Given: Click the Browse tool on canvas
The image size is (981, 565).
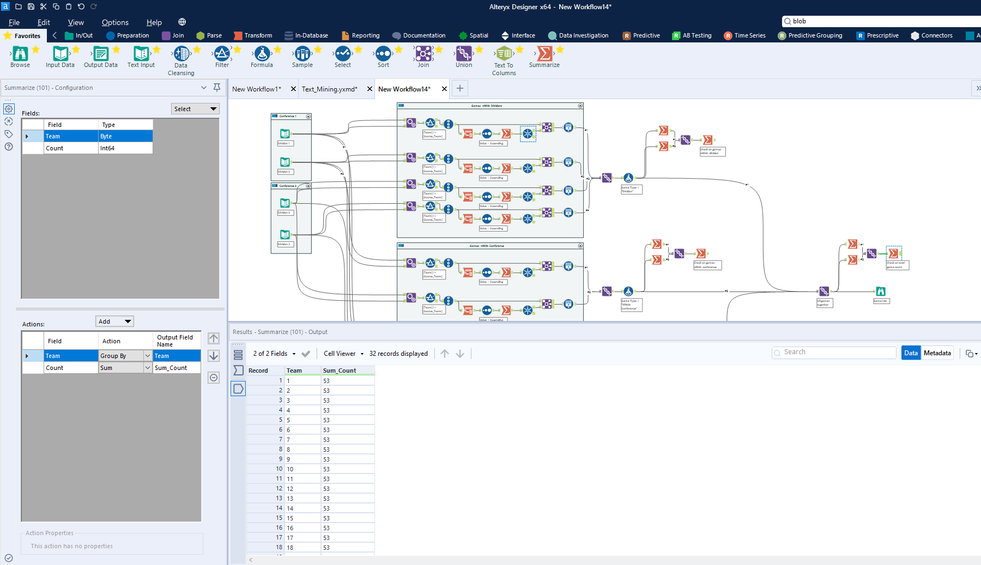Looking at the screenshot, I should (880, 291).
